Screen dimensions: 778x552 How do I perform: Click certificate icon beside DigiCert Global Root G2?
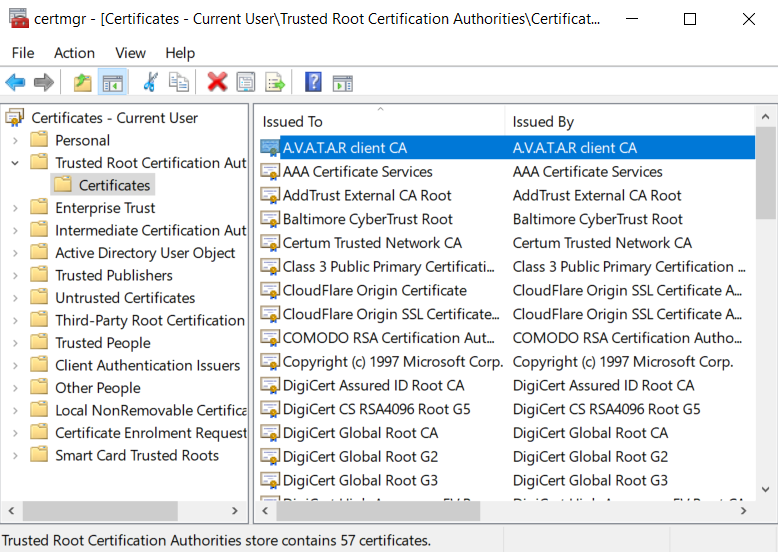270,457
